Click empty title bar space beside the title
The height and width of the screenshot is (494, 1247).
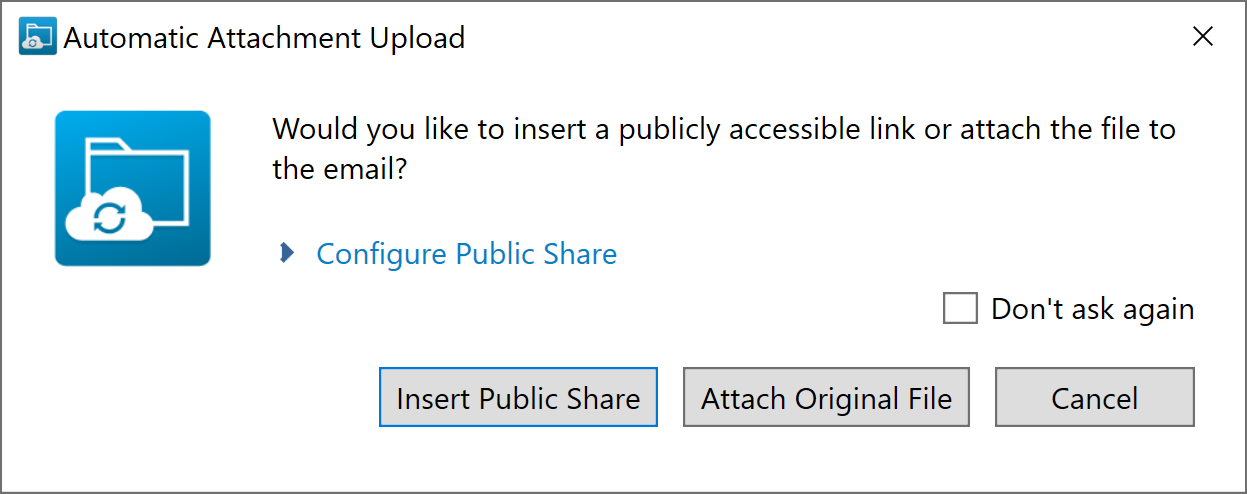click(800, 38)
